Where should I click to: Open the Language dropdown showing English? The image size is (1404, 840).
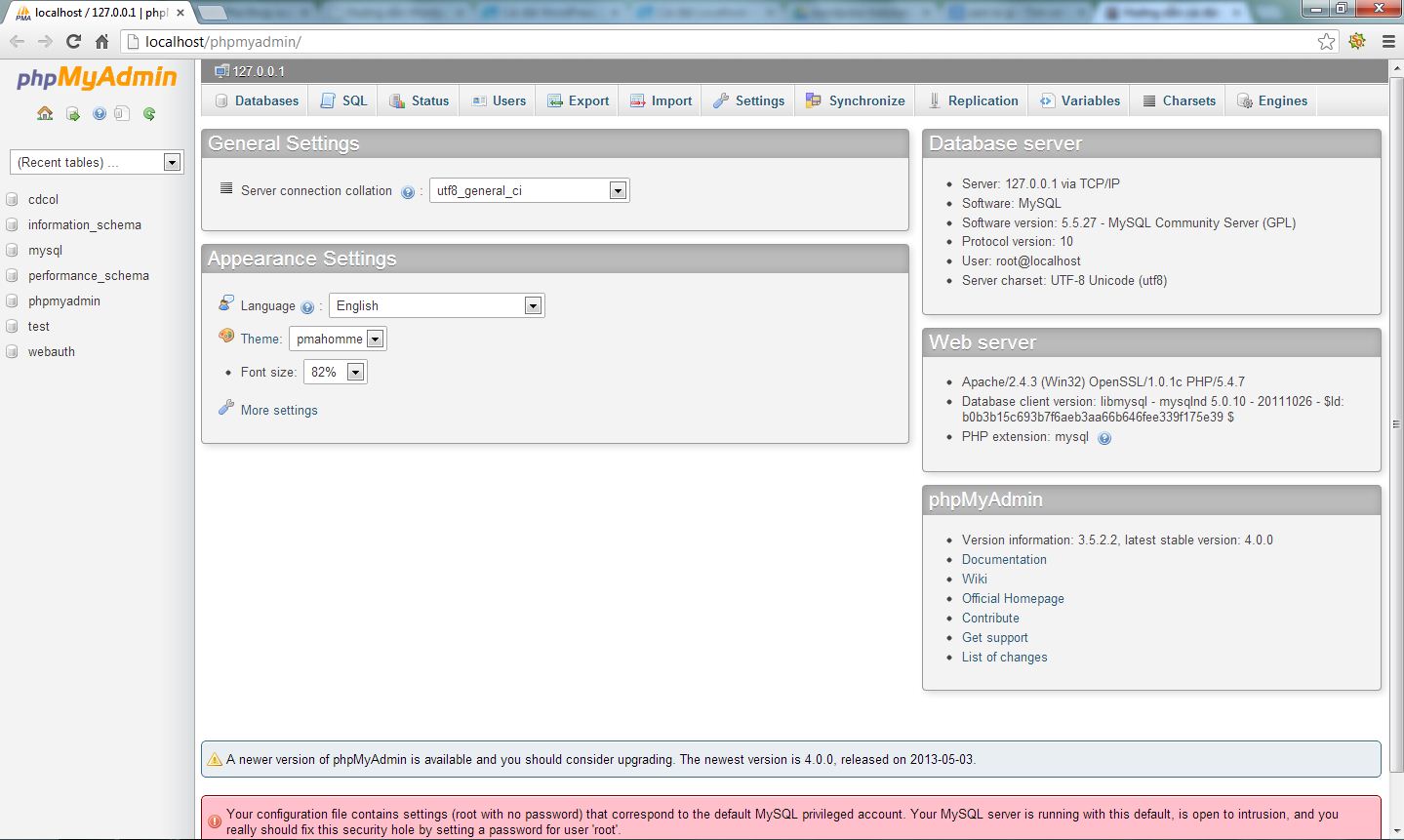(x=437, y=305)
